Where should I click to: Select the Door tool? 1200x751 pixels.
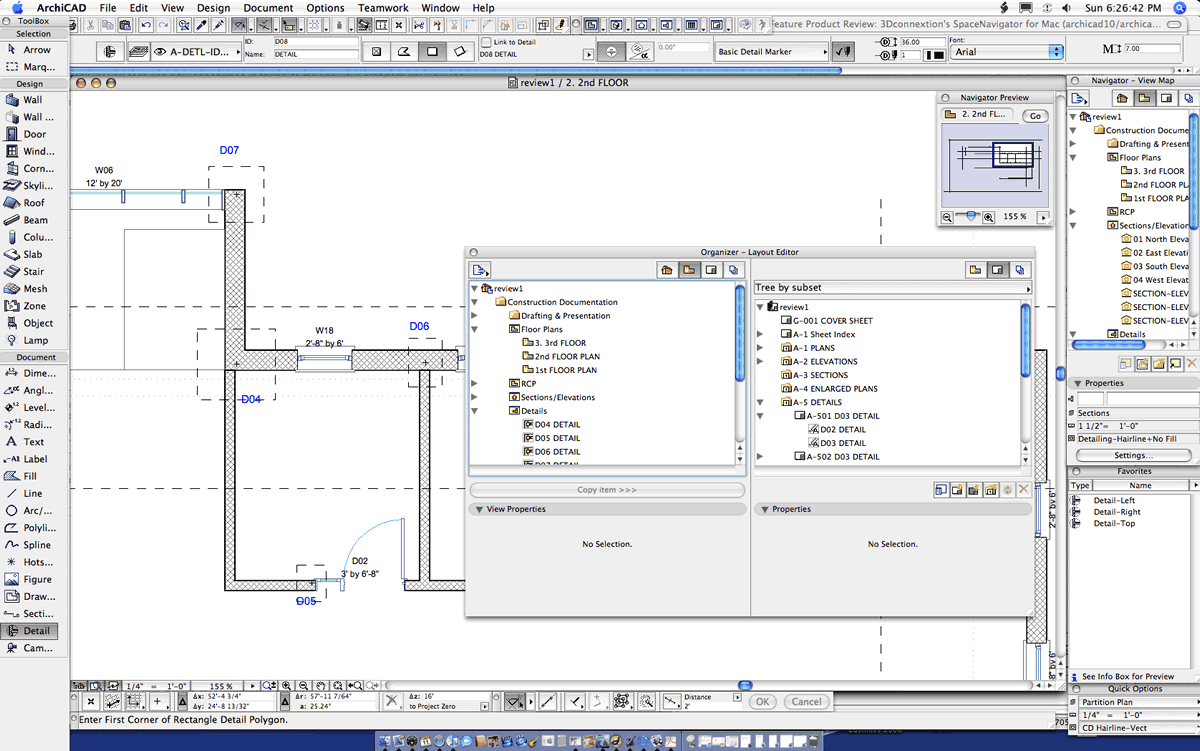(34, 134)
